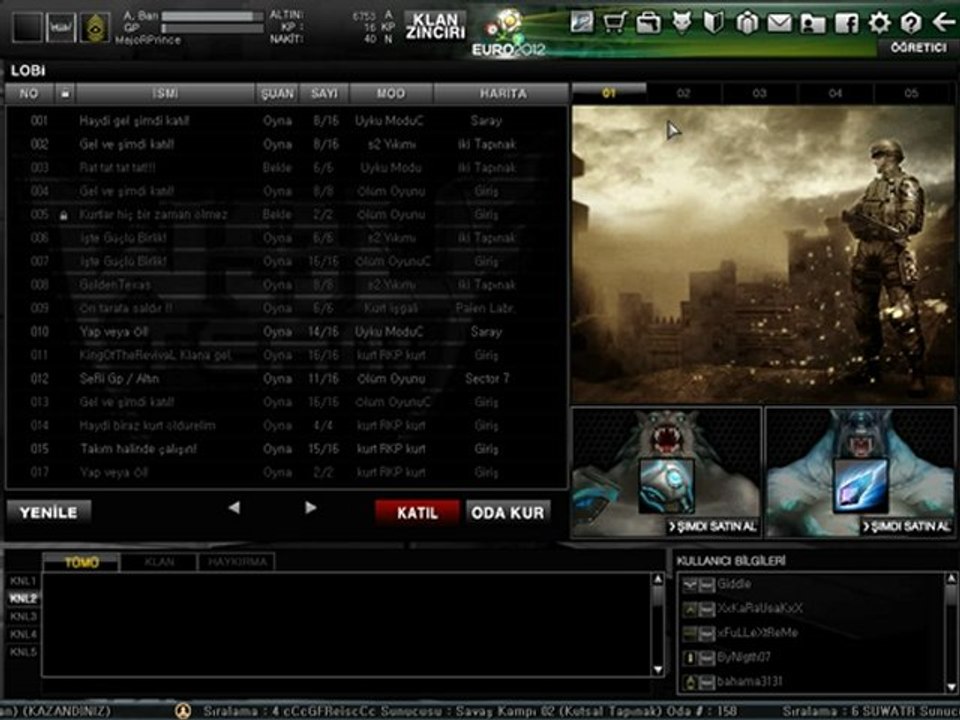Open the help question mark icon

(910, 23)
